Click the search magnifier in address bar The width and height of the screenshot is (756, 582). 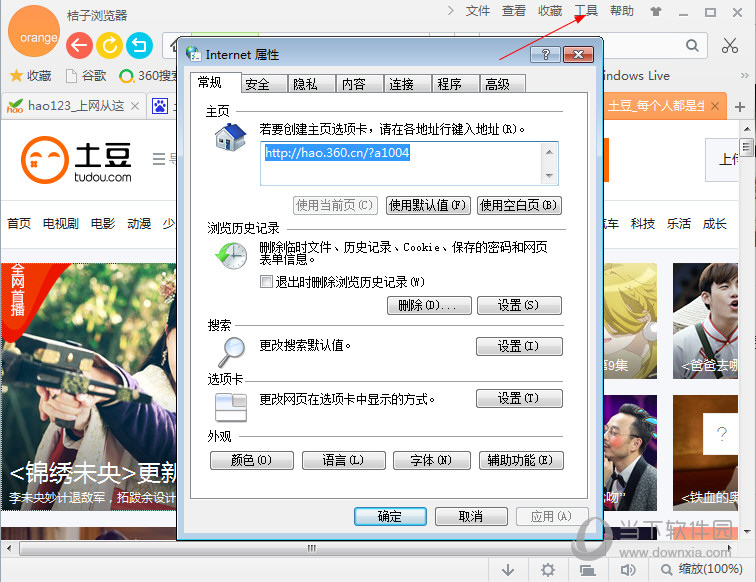tap(692, 45)
